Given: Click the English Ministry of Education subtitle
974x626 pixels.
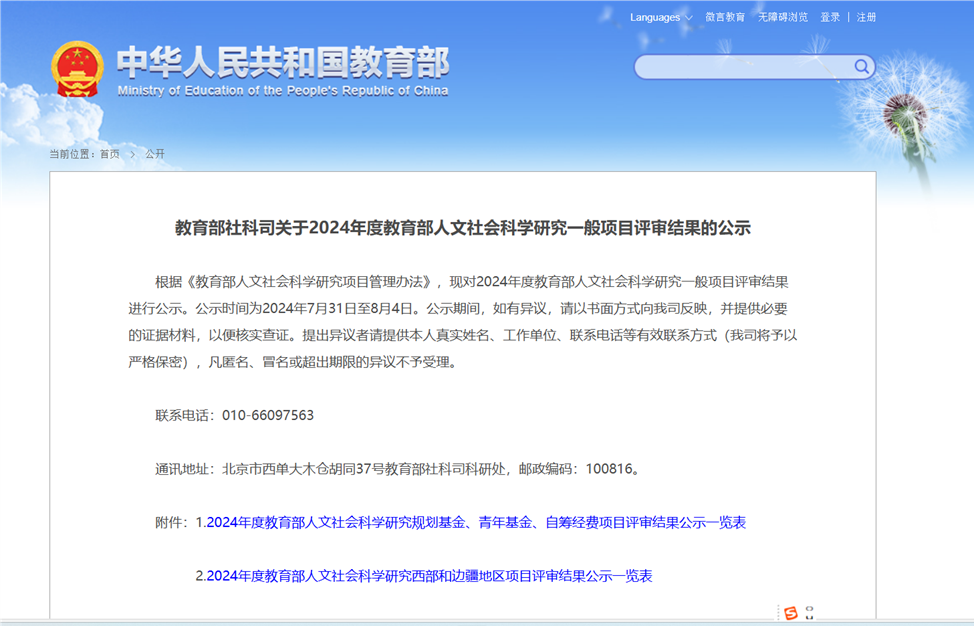Looking at the screenshot, I should click(283, 91).
